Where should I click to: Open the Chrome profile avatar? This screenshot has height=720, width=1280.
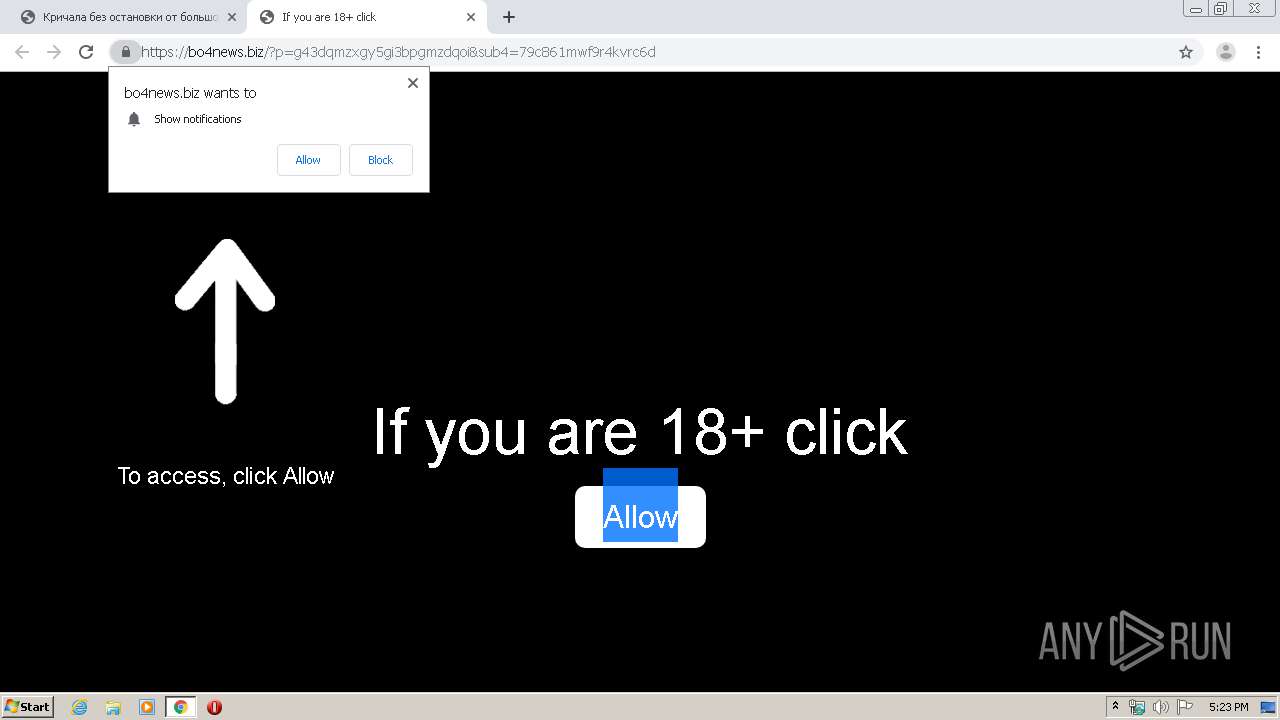[x=1226, y=52]
